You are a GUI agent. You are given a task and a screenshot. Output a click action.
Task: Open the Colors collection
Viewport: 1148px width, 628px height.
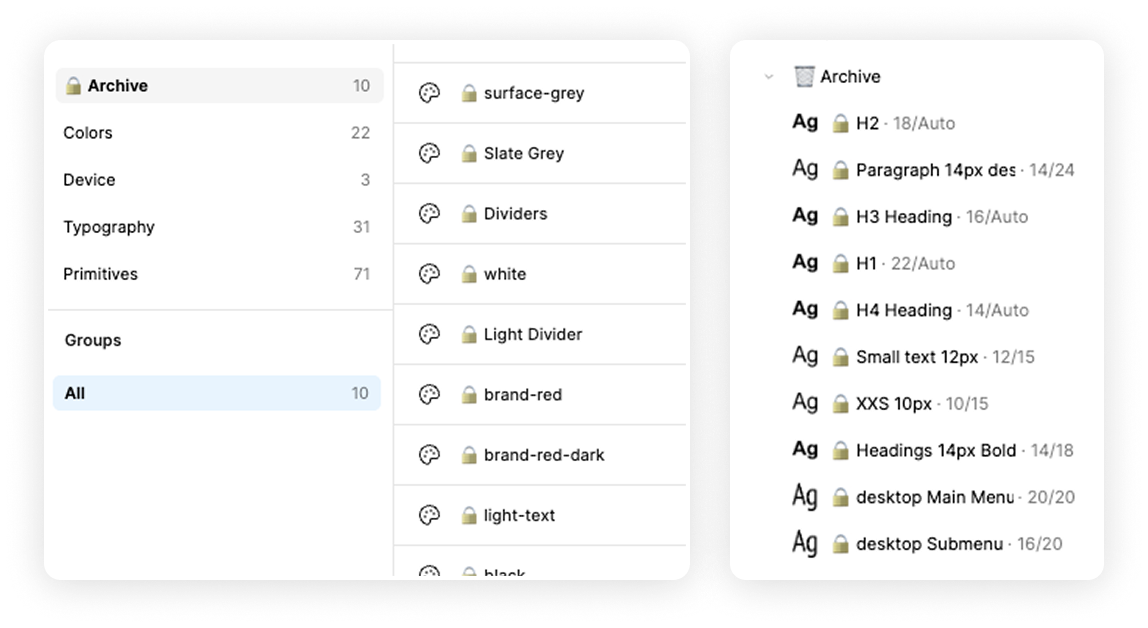click(88, 133)
